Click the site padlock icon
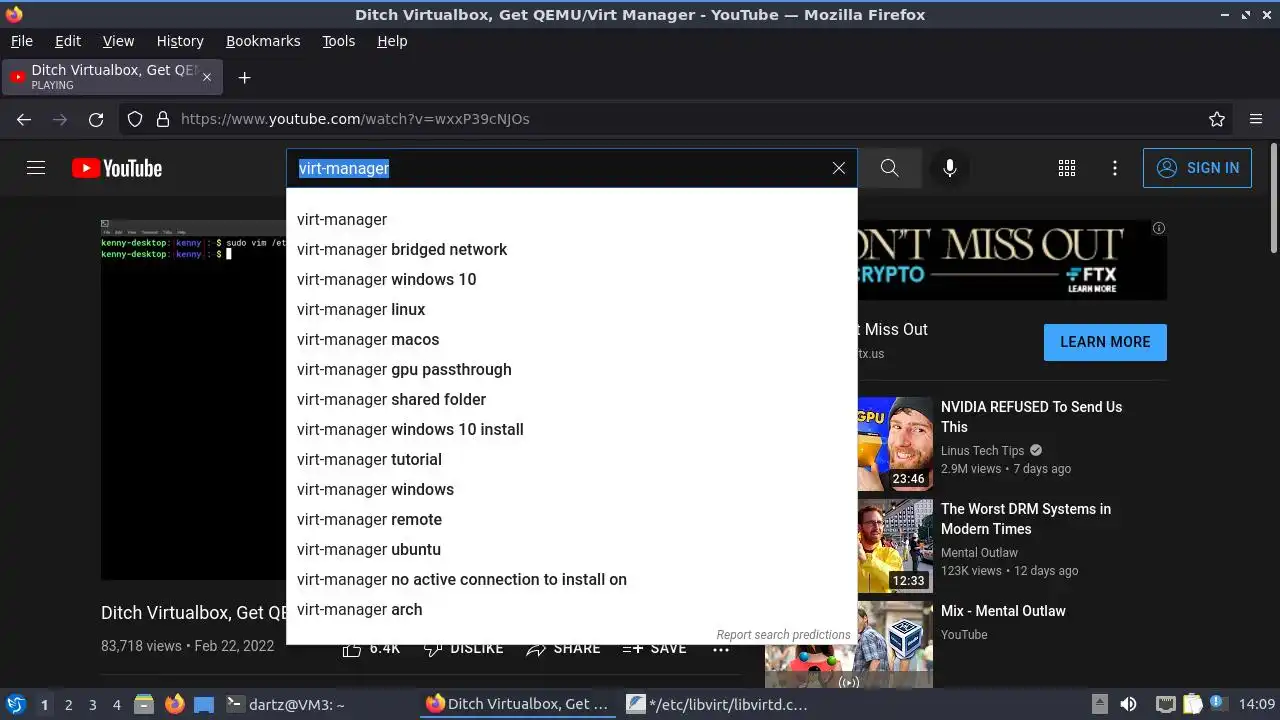The image size is (1280, 720). click(x=163, y=119)
